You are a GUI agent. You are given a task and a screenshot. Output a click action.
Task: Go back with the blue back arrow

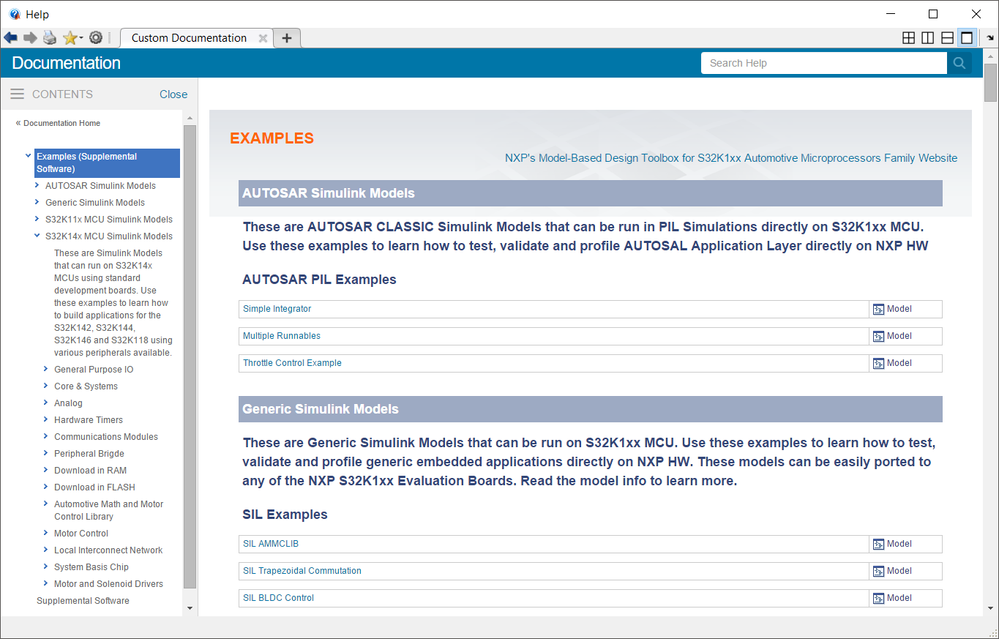point(10,38)
